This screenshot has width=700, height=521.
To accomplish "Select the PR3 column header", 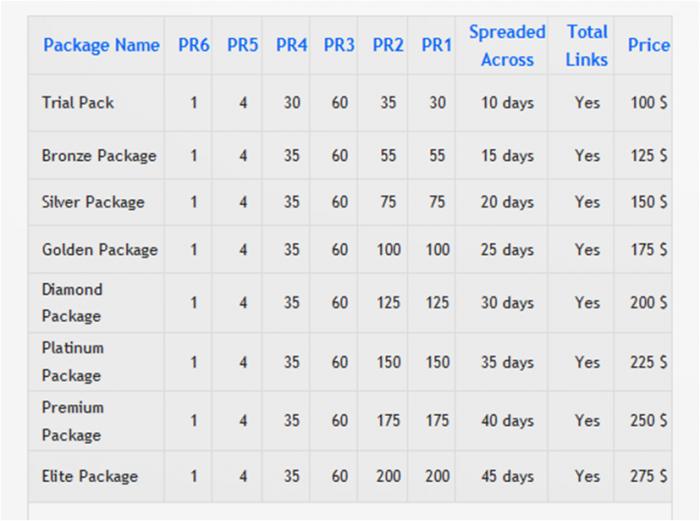I will click(339, 45).
